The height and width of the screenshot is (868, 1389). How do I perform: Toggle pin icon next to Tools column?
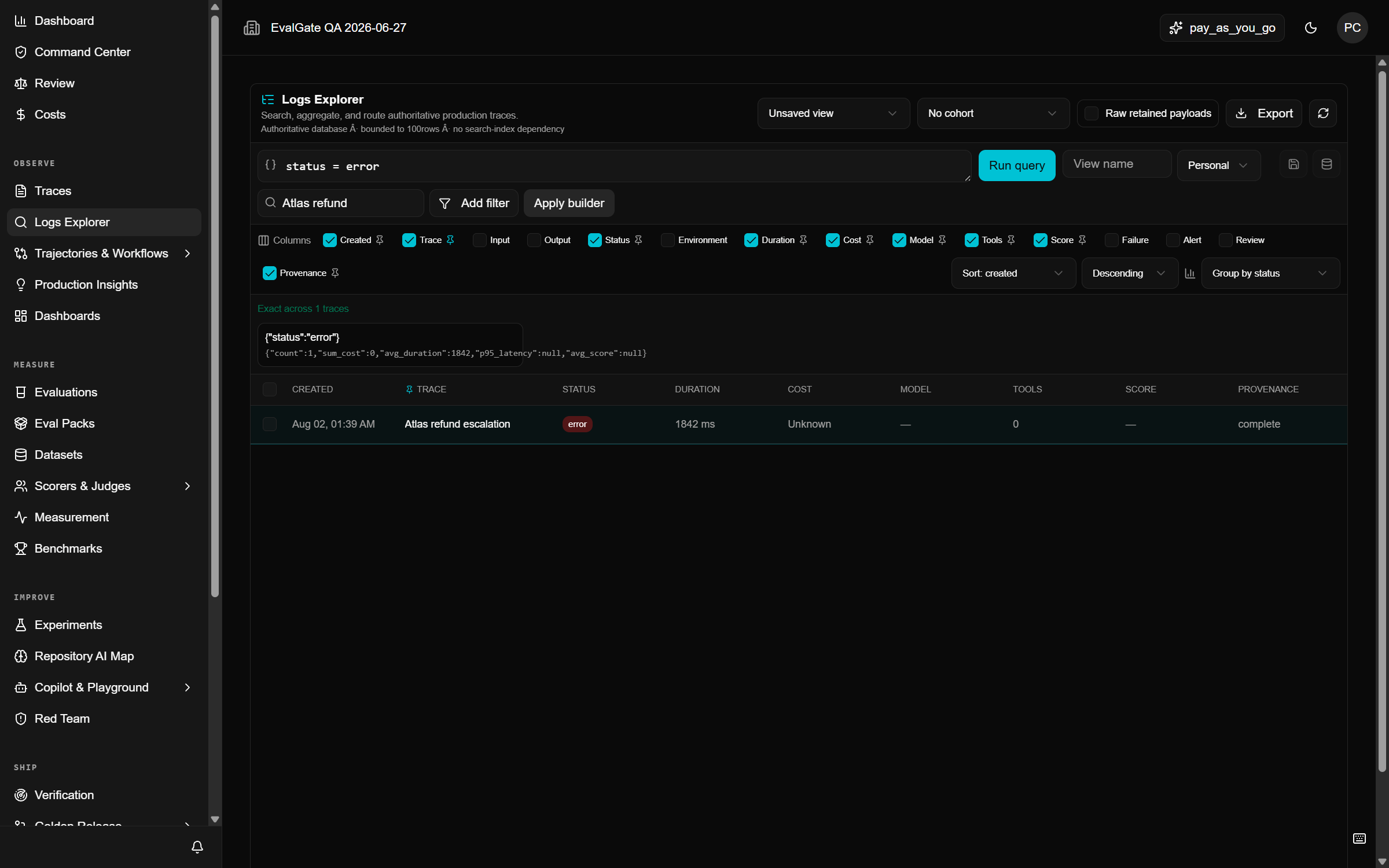1011,240
